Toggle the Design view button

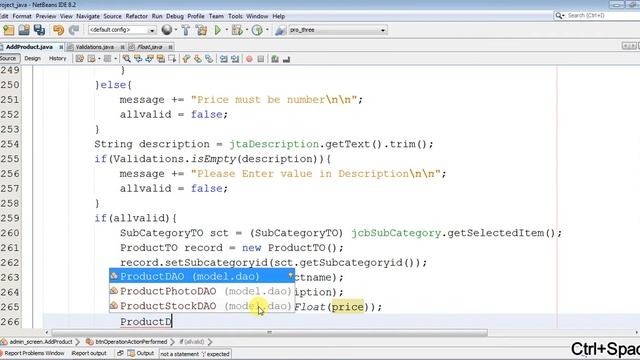(x=32, y=59)
